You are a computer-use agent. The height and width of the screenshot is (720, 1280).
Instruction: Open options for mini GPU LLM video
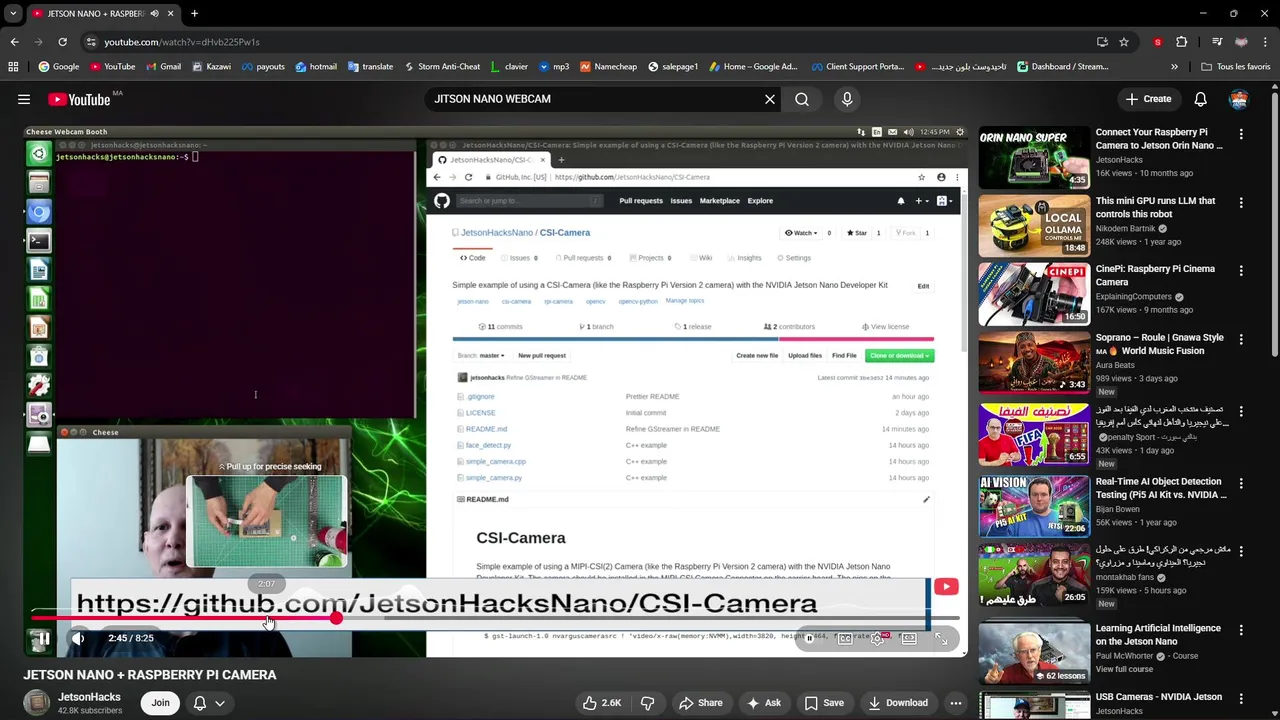click(1241, 202)
